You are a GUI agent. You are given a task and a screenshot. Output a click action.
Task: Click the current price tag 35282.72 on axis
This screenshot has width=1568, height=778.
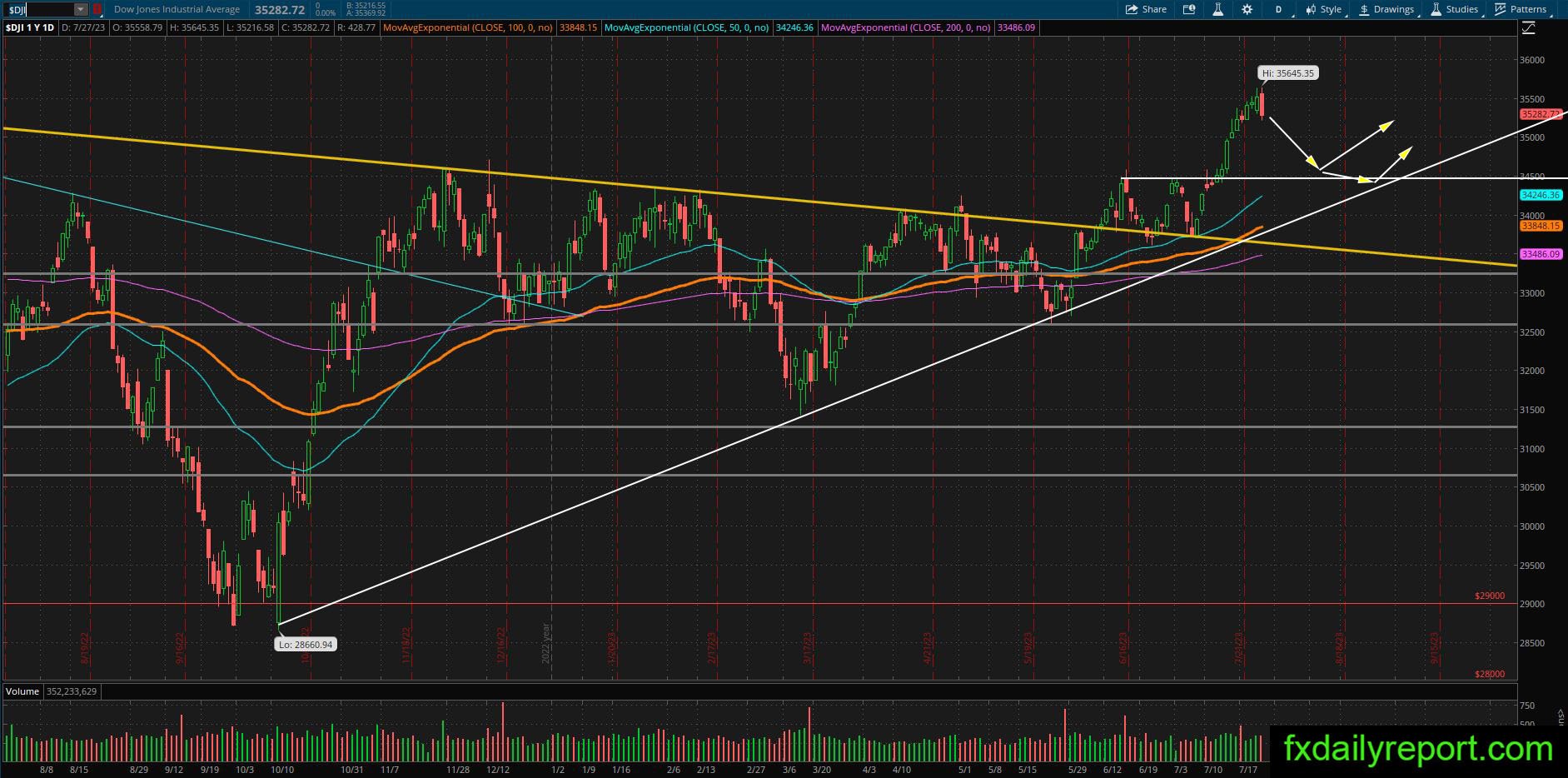tap(1540, 114)
